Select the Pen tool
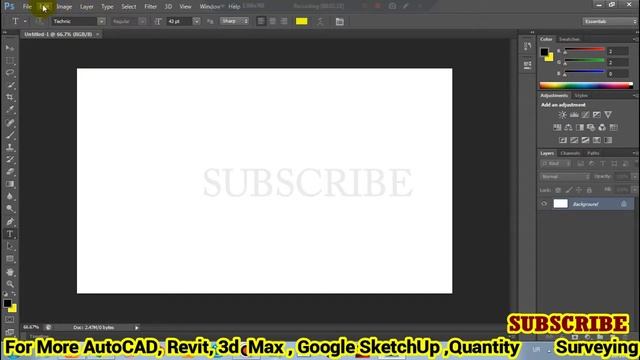Viewport: 640px width, 360px height. tap(10, 222)
